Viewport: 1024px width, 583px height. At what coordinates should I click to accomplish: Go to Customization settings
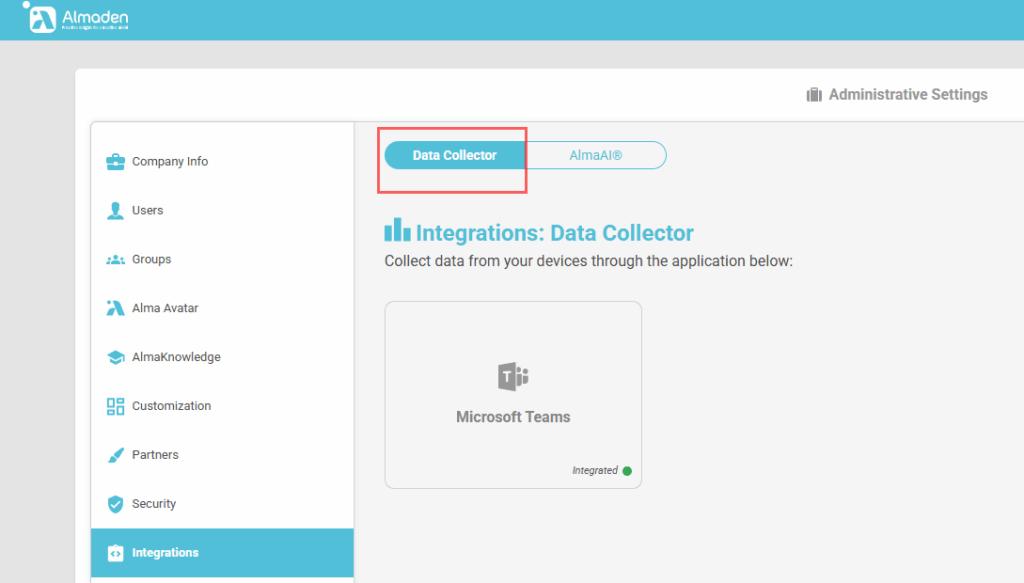(170, 406)
